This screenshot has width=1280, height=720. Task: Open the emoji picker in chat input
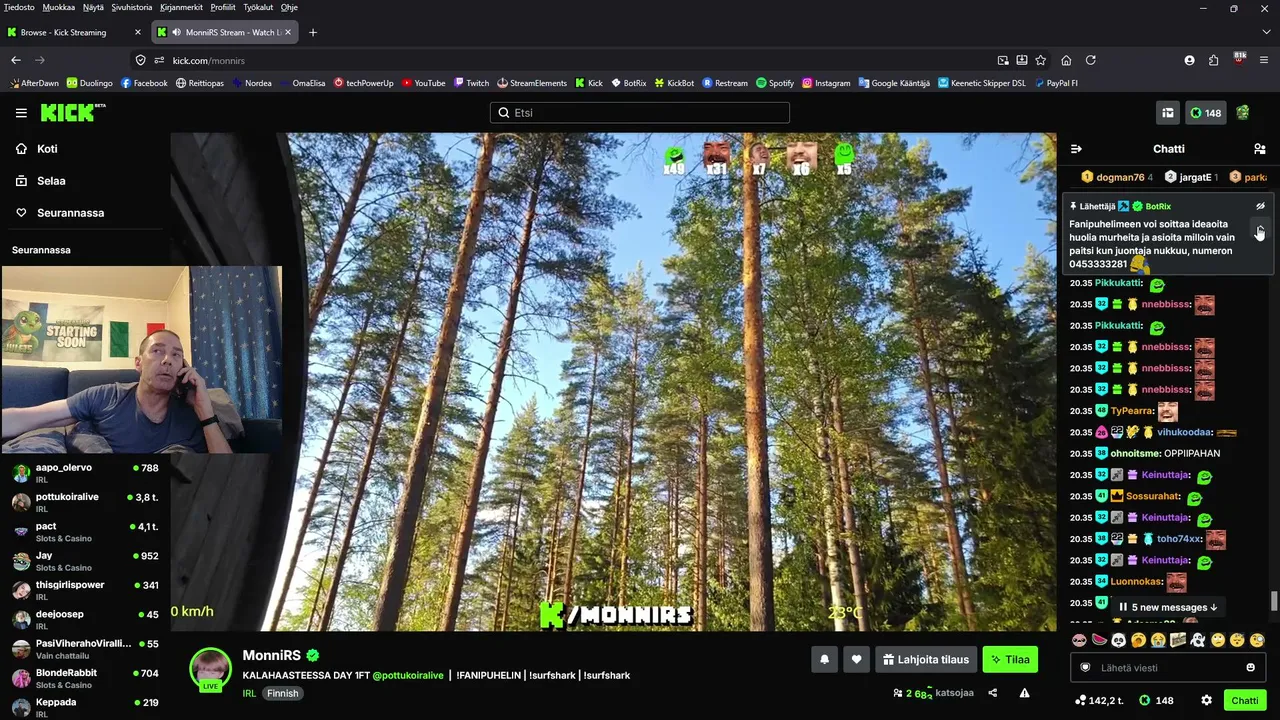click(x=1250, y=668)
